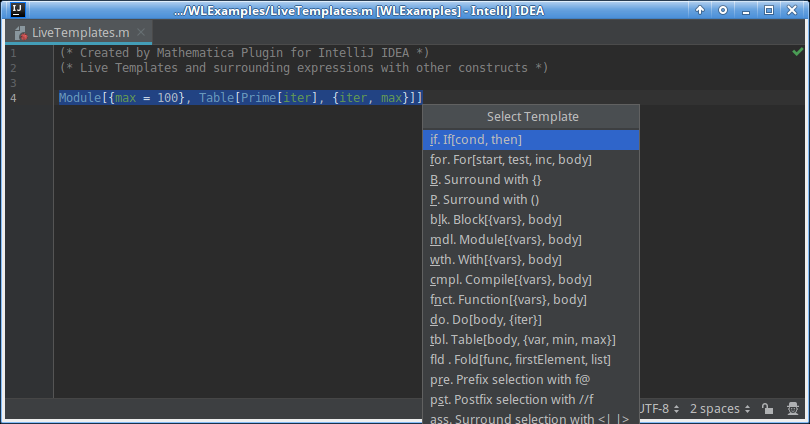
Task: Click the circle window button in title bar
Action: 723,10
